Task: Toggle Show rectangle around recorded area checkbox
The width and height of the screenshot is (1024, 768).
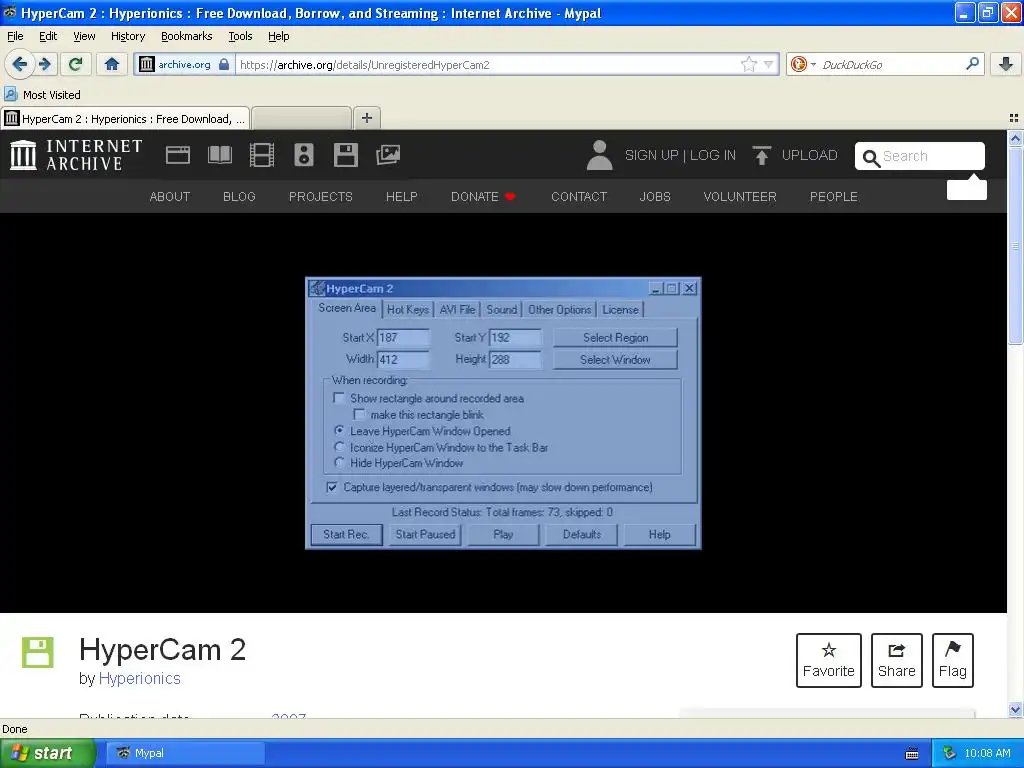Action: point(339,398)
